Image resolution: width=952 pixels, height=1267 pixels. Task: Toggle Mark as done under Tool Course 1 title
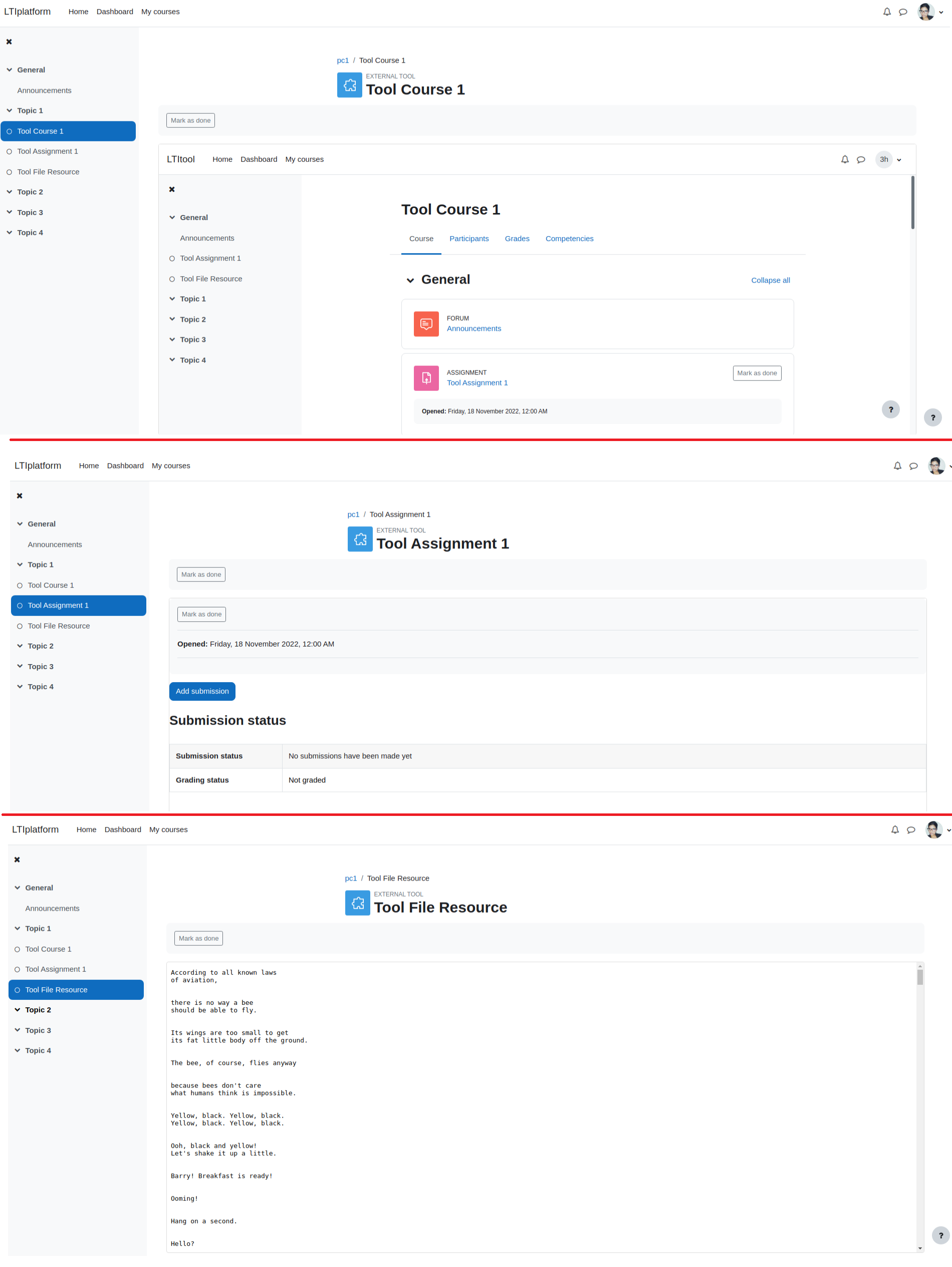pos(190,120)
